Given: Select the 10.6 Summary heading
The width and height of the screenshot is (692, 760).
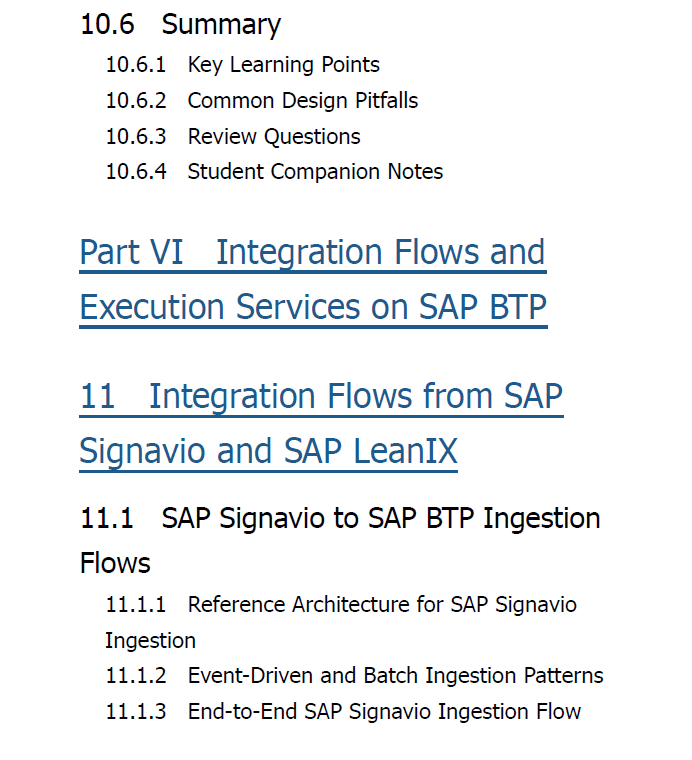Looking at the screenshot, I should pos(180,24).
